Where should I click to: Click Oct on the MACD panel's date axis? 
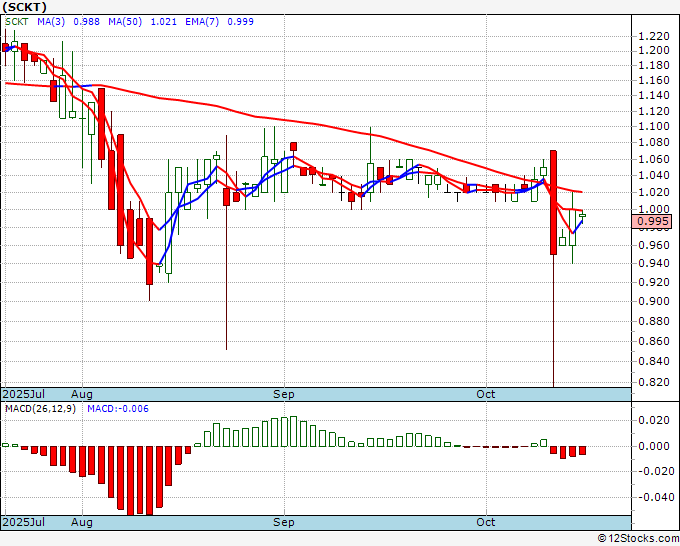pyautogui.click(x=485, y=522)
